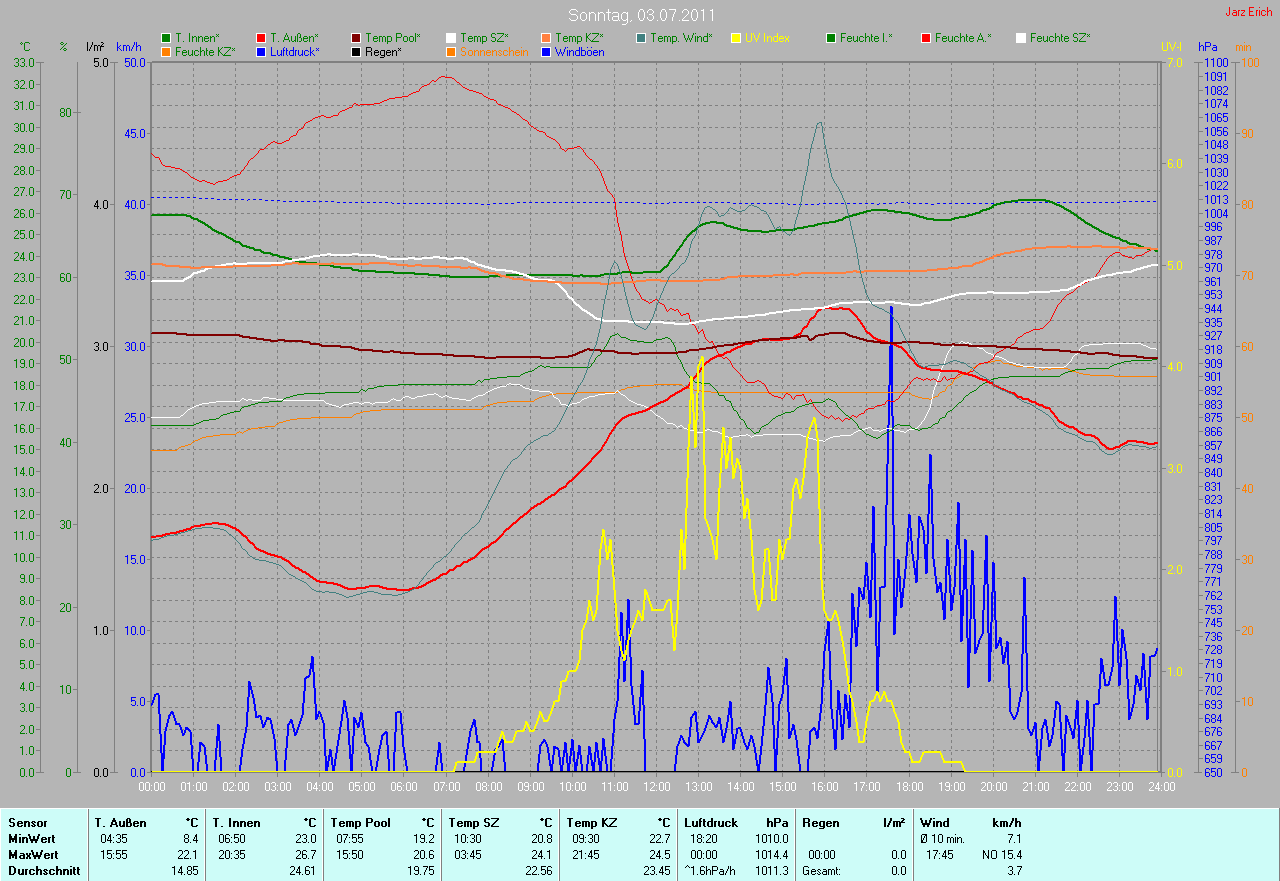Screen dimensions: 1280x881
Task: Select the white swatch beside Temp SZ*
Action: [x=451, y=38]
